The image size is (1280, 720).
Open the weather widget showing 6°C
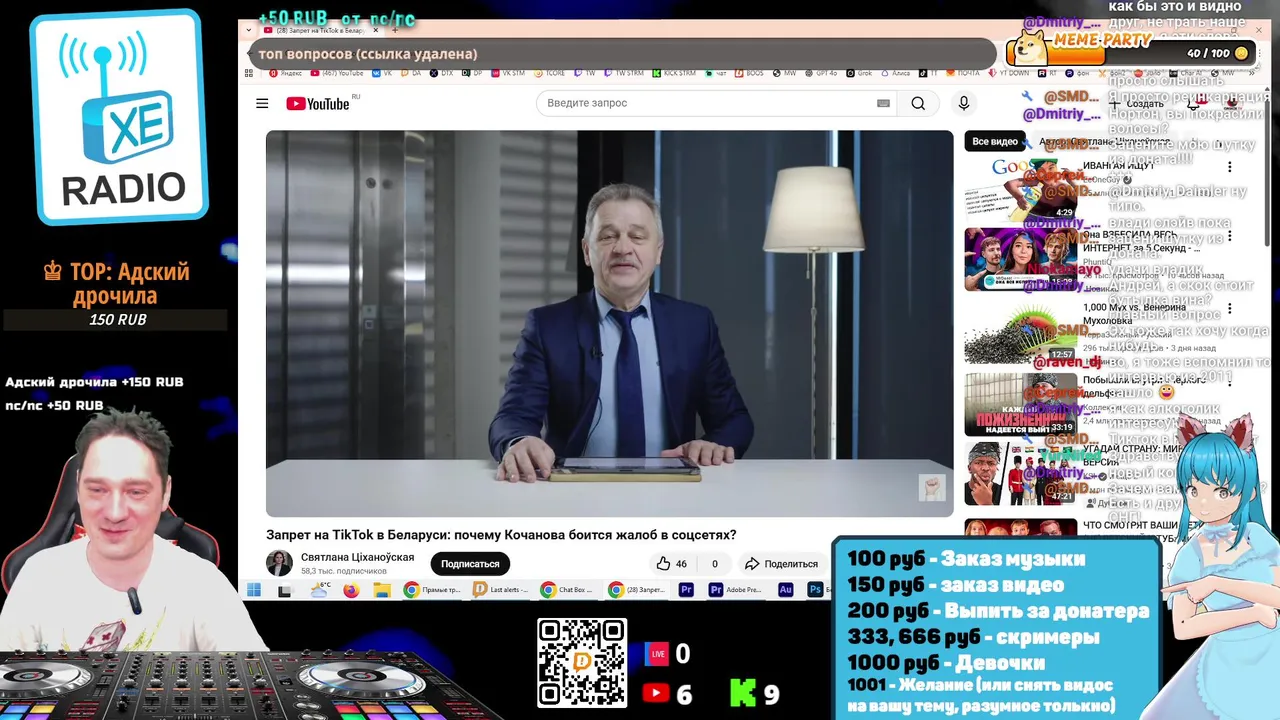tap(320, 590)
